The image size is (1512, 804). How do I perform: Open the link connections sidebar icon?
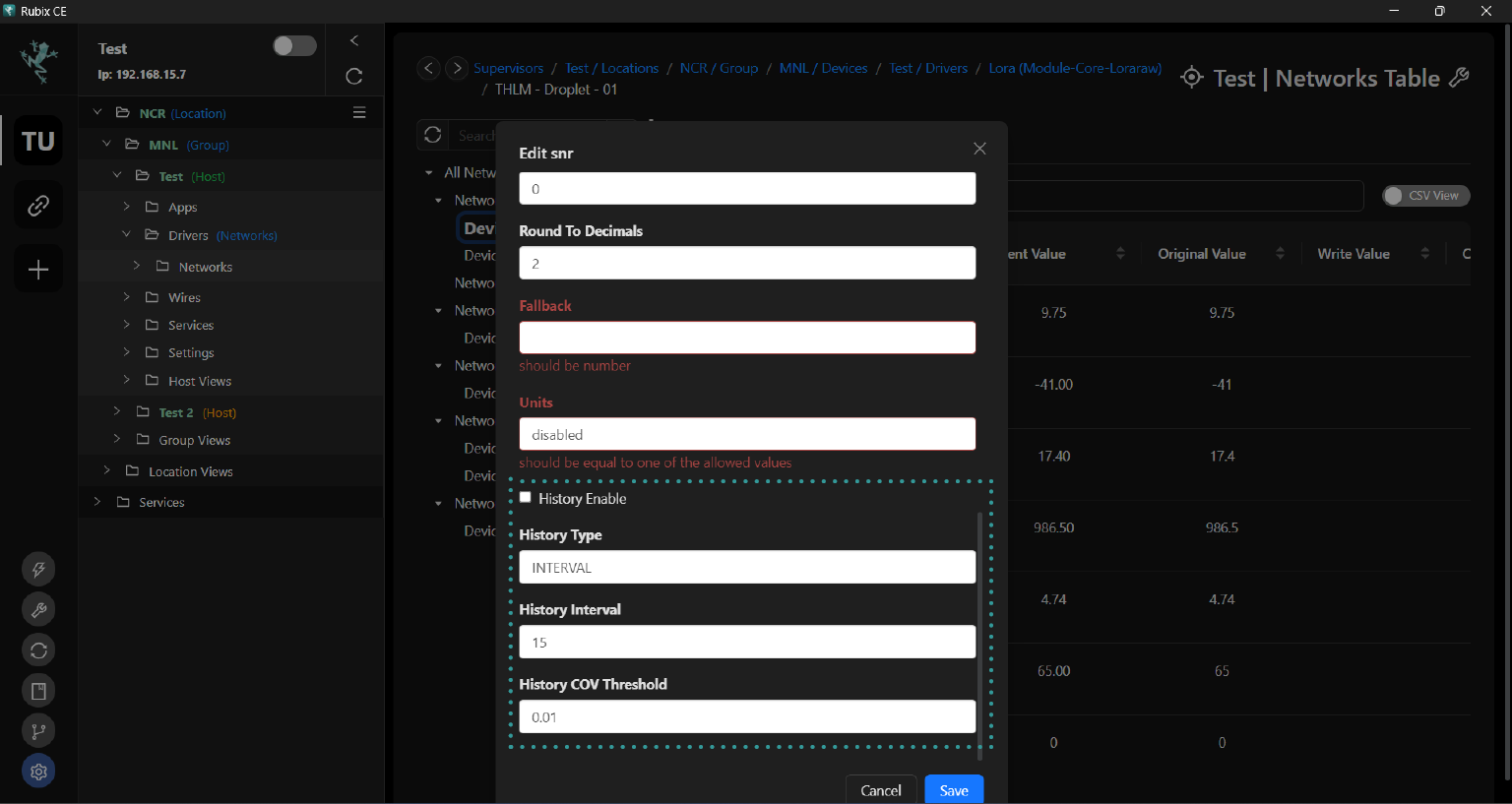click(38, 205)
